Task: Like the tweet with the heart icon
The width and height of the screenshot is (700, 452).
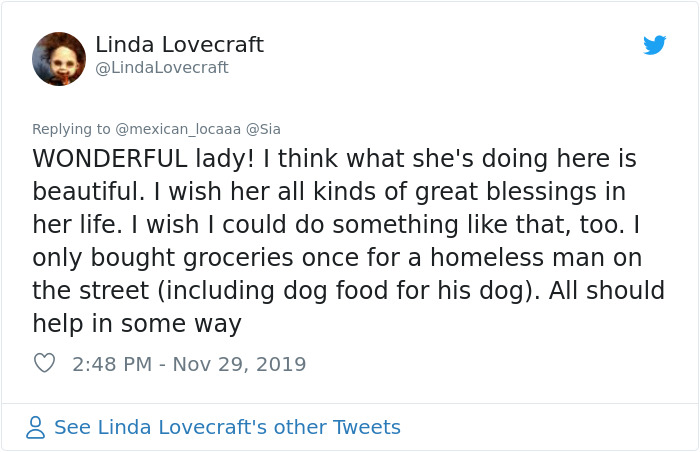Action: coord(44,364)
